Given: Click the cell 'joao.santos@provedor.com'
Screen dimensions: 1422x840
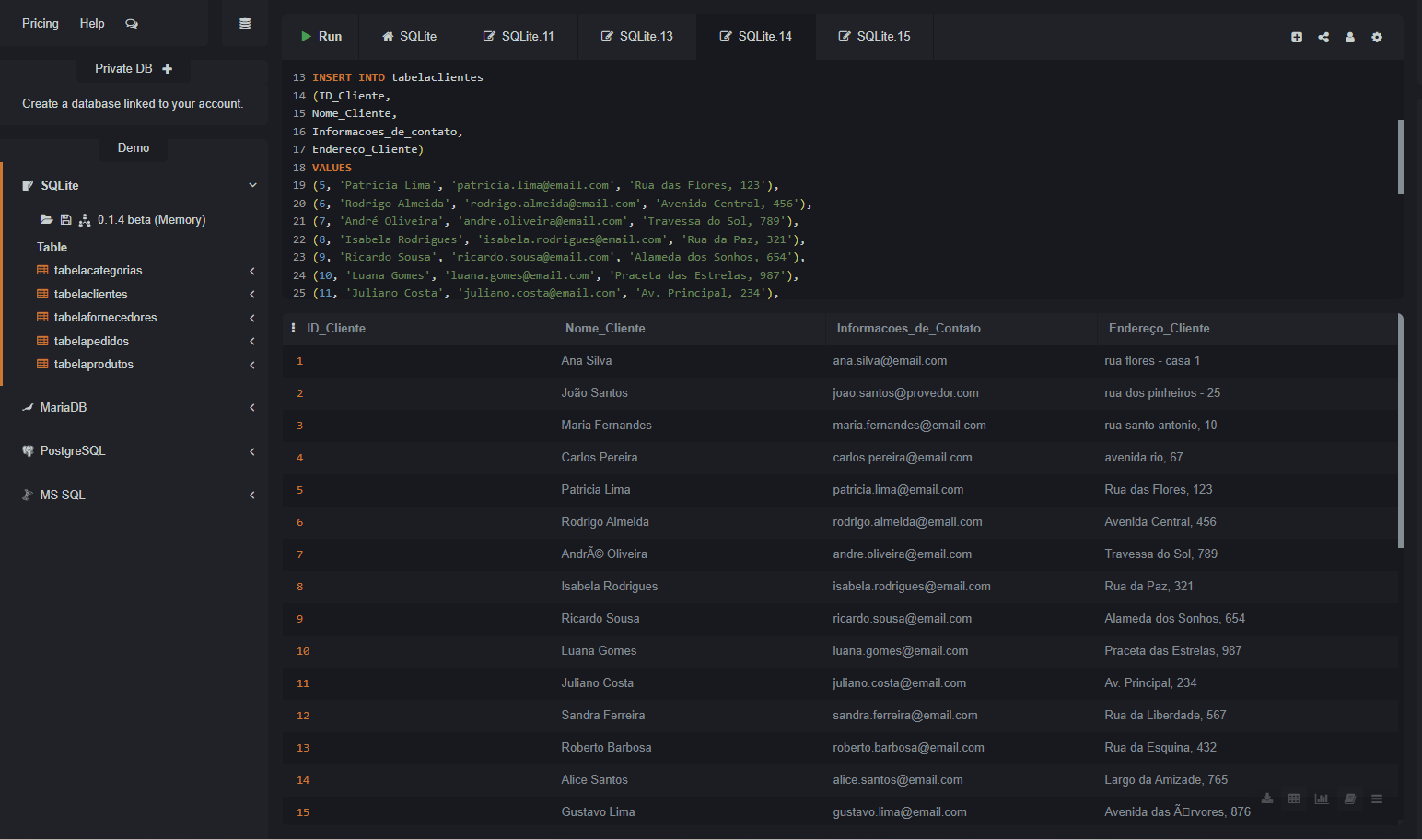Looking at the screenshot, I should click(x=905, y=393).
